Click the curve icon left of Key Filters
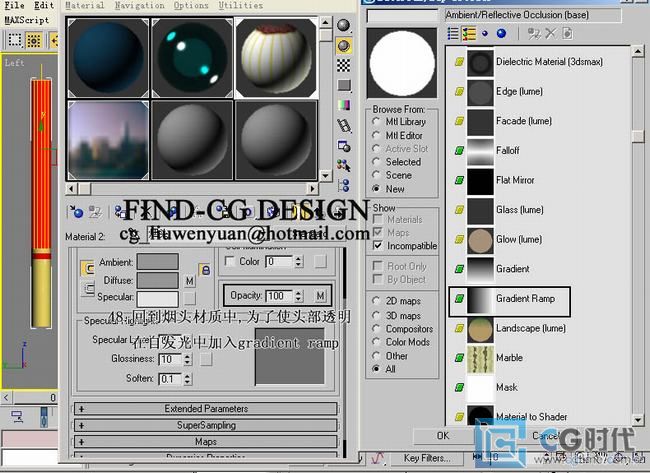 coord(377,458)
